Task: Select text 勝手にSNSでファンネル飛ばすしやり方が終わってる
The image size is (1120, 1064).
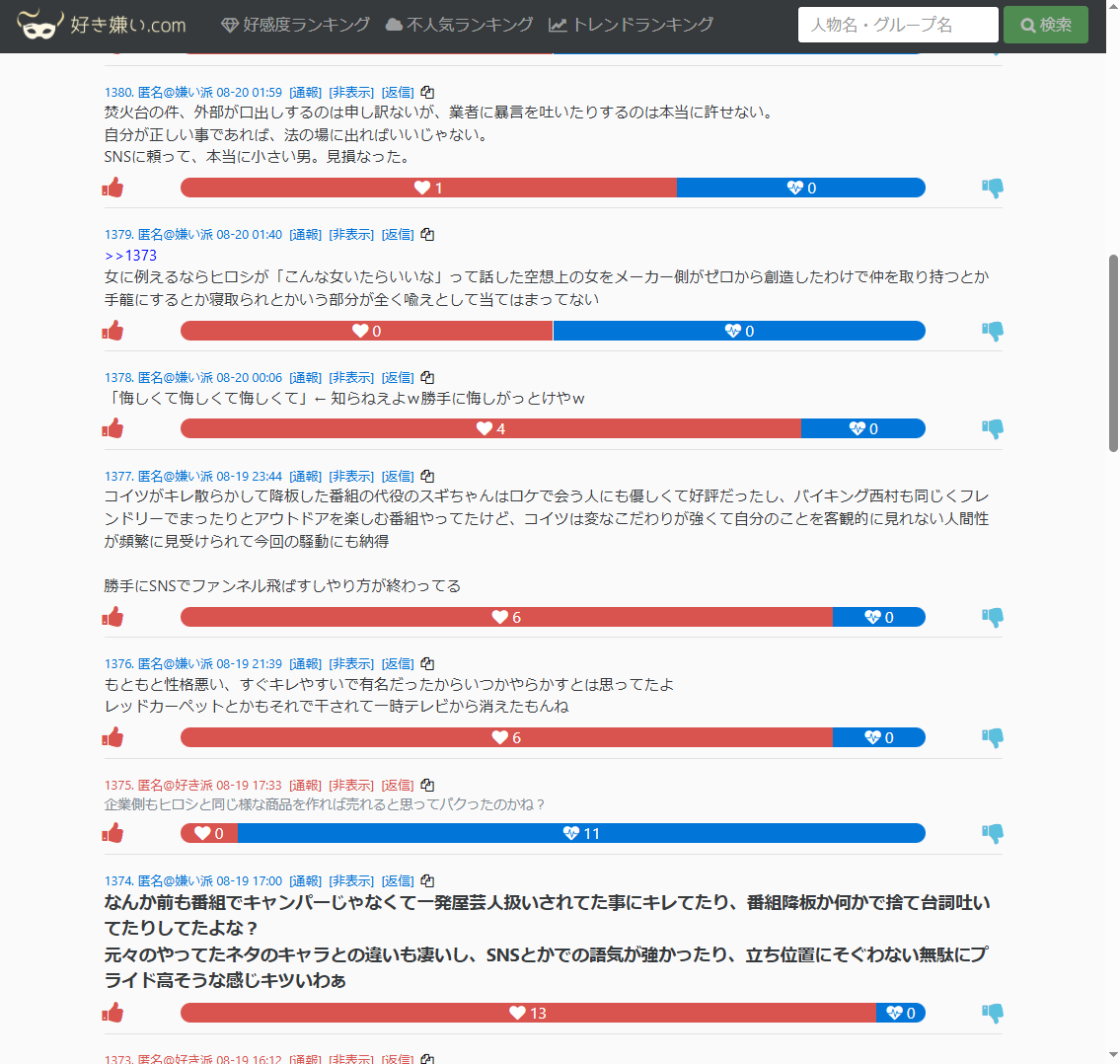Action: (282, 586)
